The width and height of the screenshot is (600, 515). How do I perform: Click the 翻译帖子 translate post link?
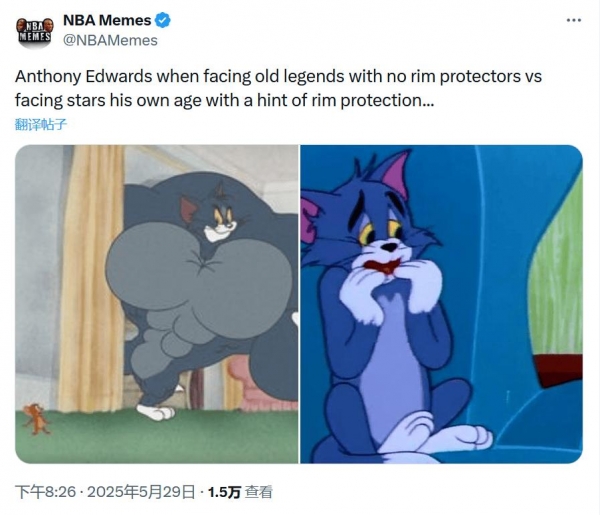pyautogui.click(x=41, y=124)
